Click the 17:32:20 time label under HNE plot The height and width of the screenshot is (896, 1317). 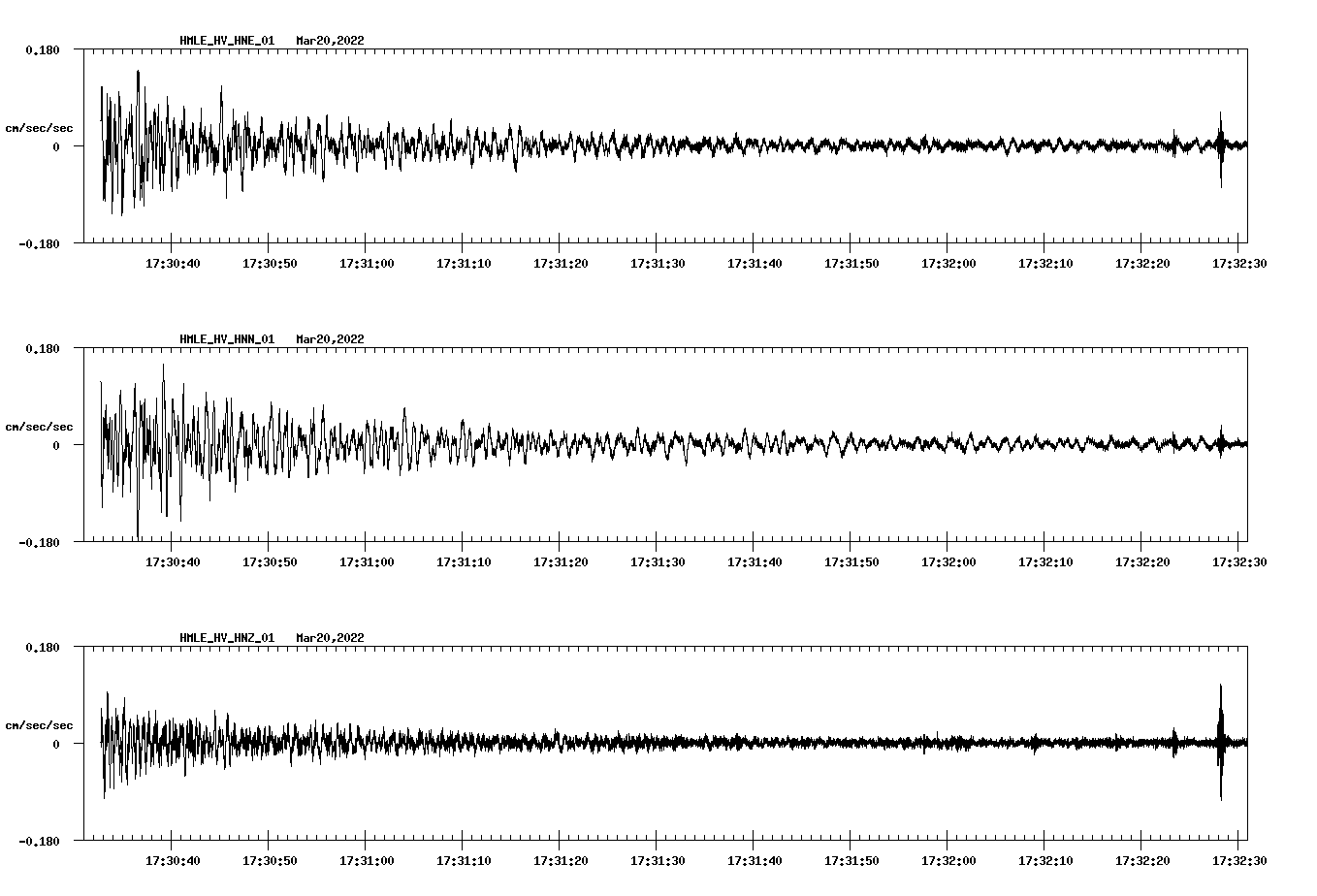coord(1142,263)
